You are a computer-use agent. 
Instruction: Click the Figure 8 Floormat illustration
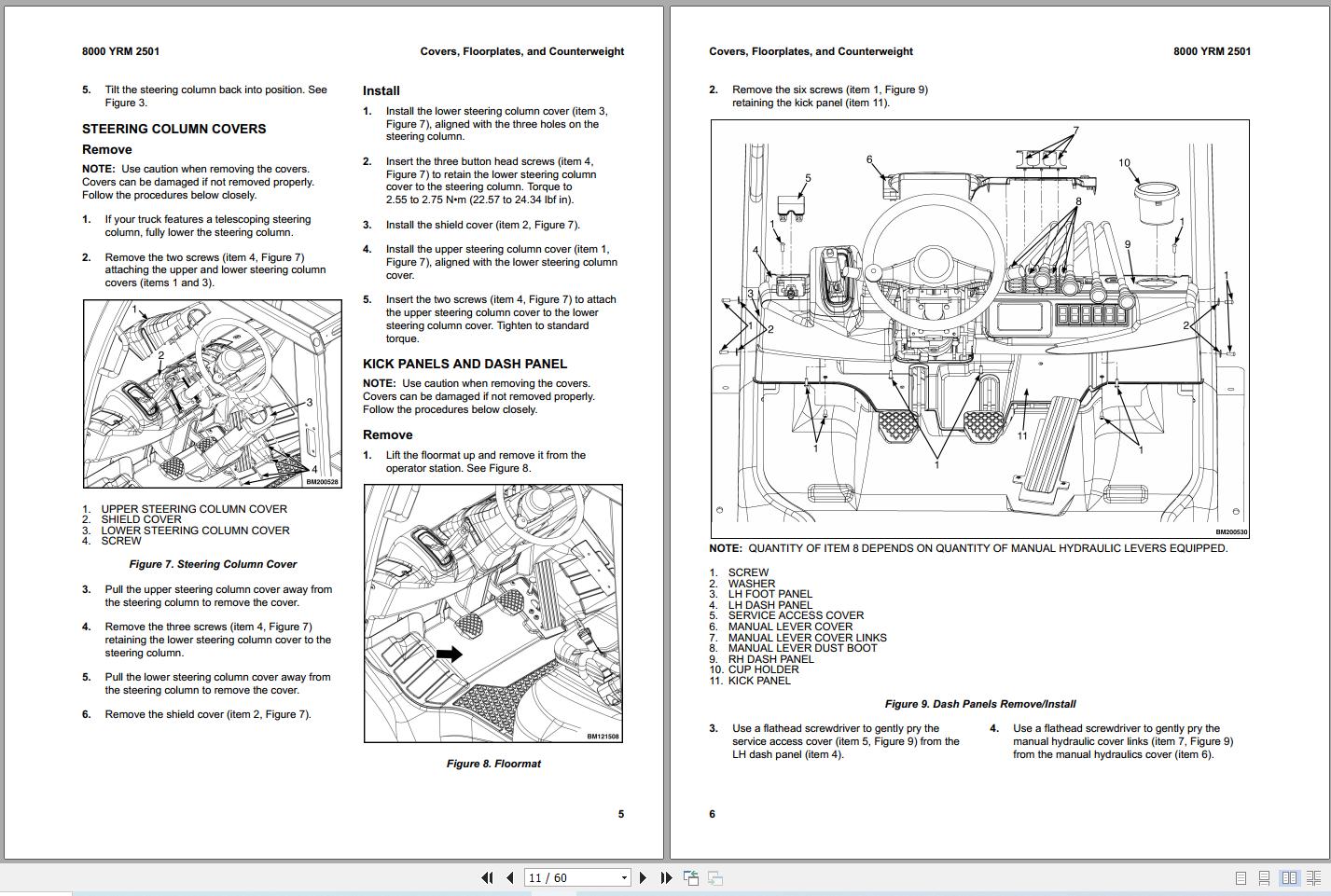(x=492, y=613)
